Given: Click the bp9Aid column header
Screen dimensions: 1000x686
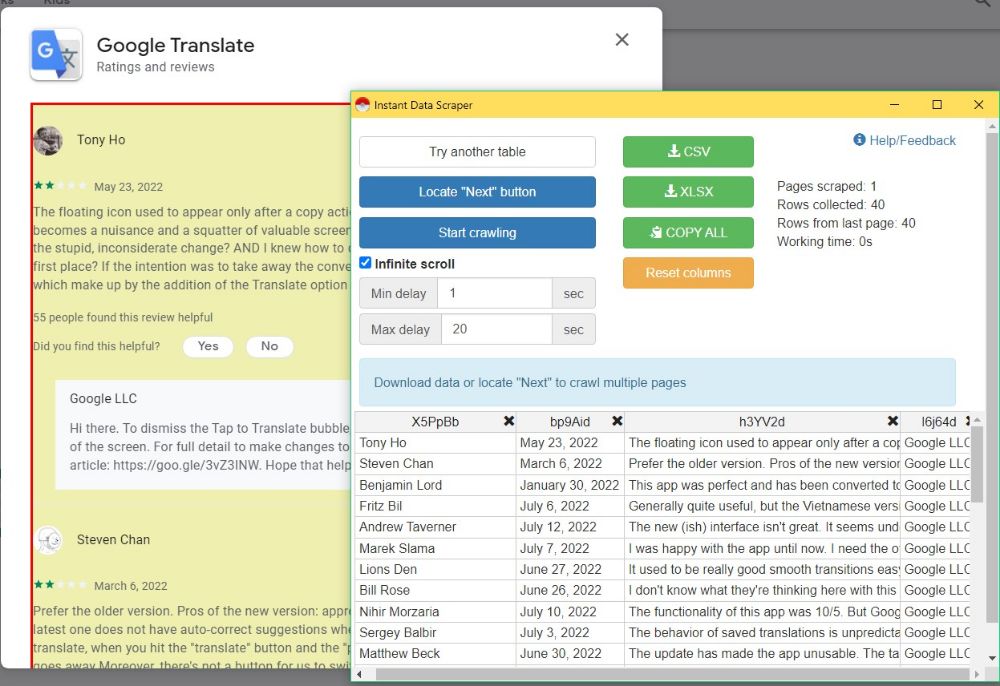Looking at the screenshot, I should click(x=570, y=422).
